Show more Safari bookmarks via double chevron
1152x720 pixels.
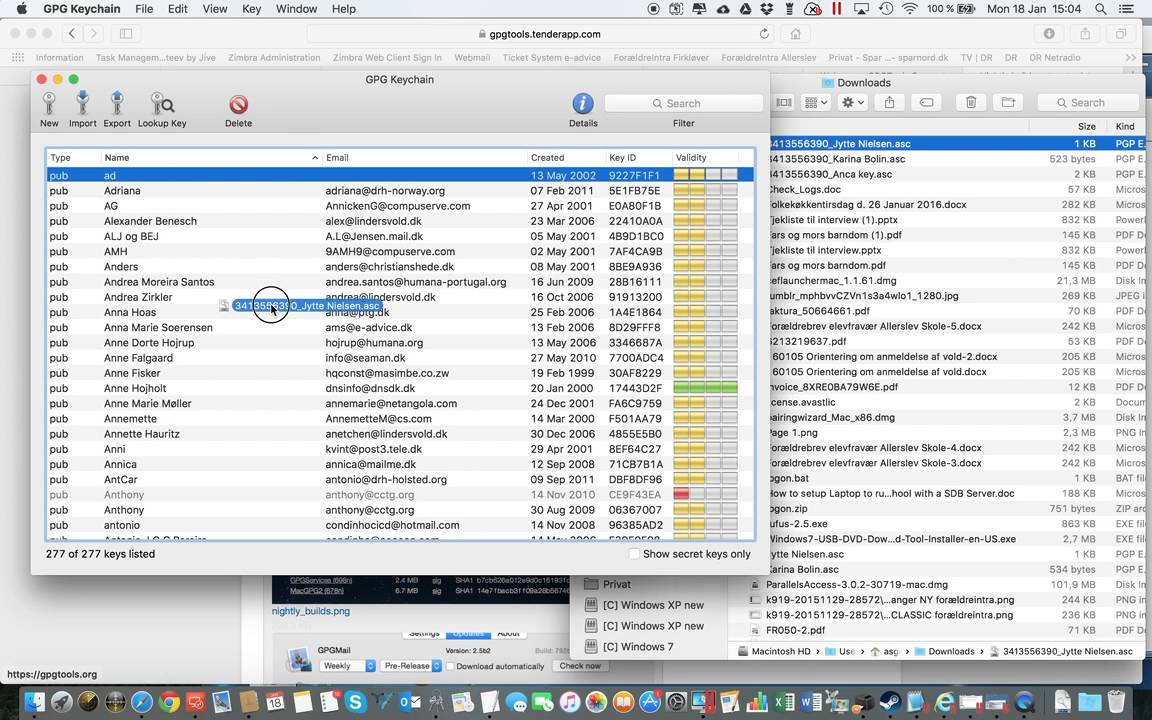1130,57
